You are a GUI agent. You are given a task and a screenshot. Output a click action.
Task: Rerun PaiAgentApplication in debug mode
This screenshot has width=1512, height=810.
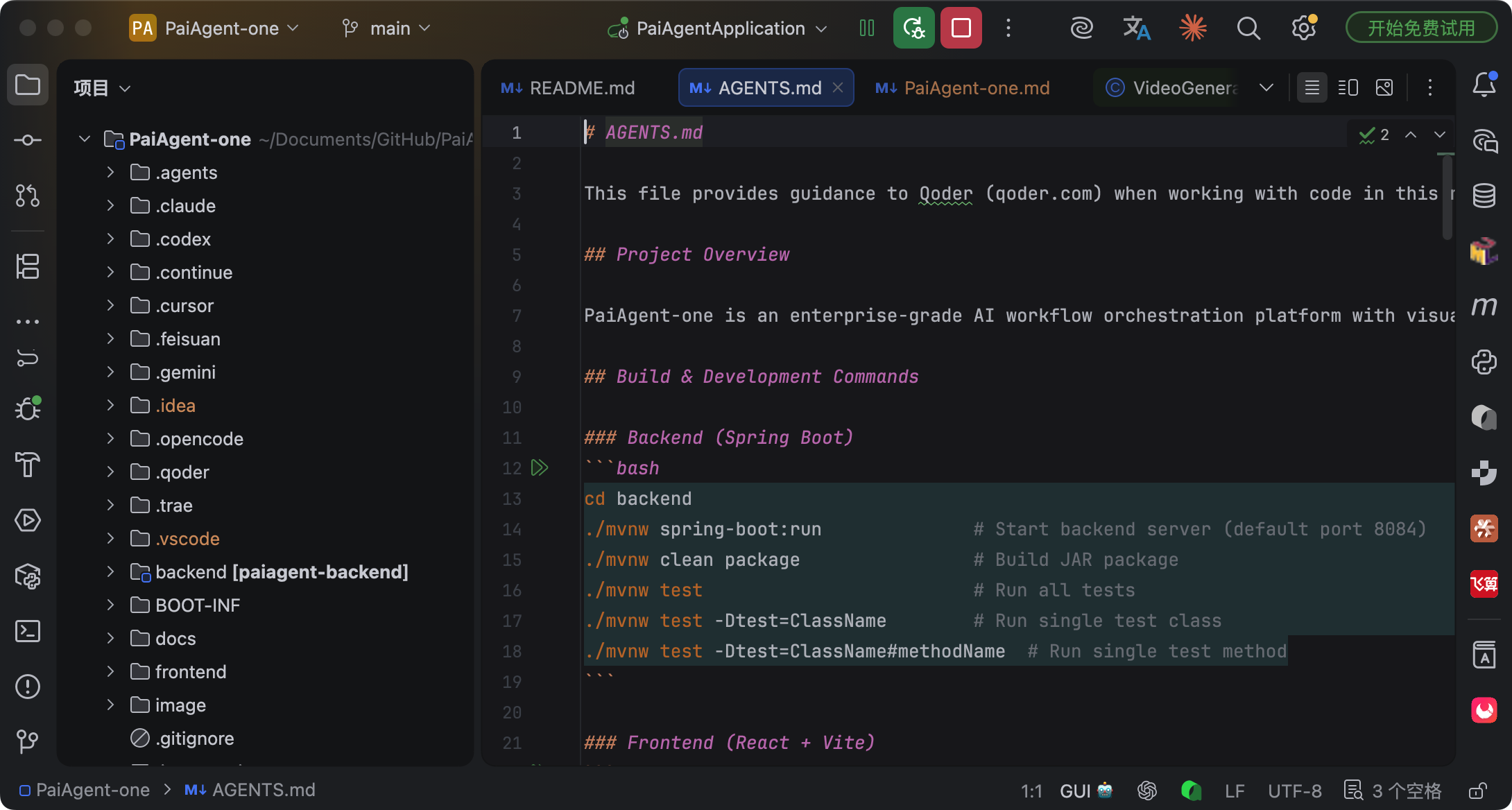pyautogui.click(x=914, y=28)
